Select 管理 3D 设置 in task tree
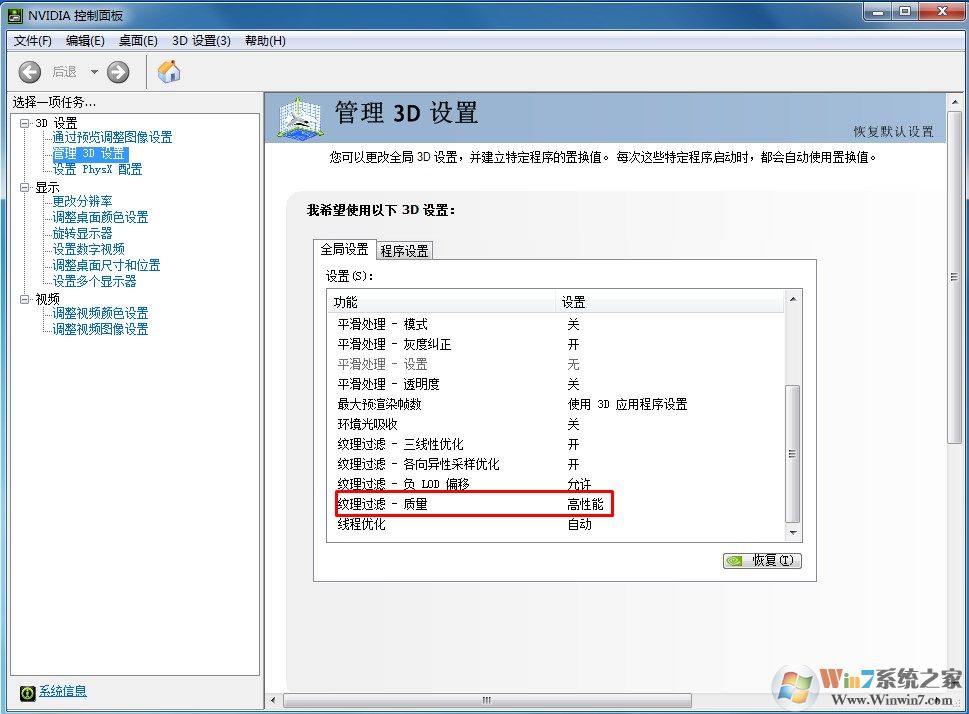The height and width of the screenshot is (714, 969). 90,153
